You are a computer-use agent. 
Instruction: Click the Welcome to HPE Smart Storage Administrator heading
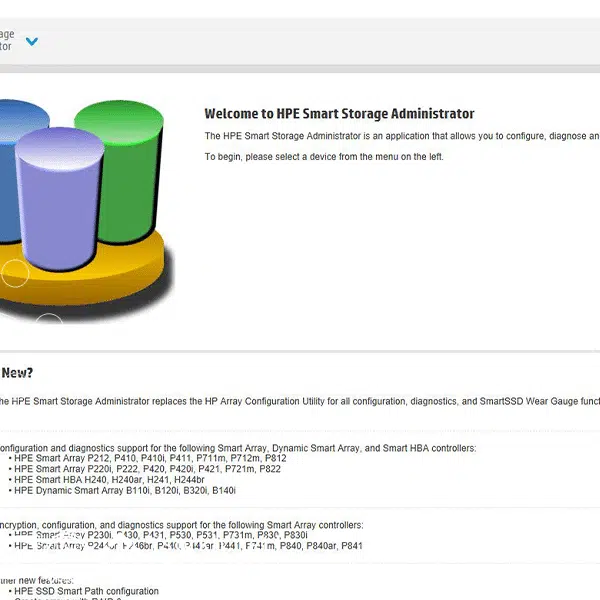339,114
